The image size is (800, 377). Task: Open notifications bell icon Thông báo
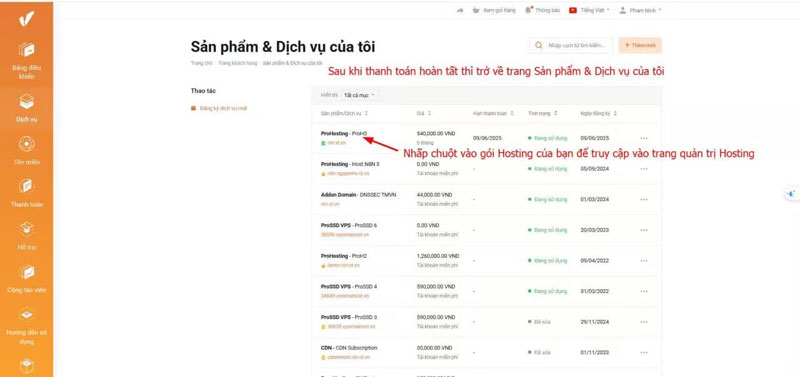pyautogui.click(x=529, y=10)
